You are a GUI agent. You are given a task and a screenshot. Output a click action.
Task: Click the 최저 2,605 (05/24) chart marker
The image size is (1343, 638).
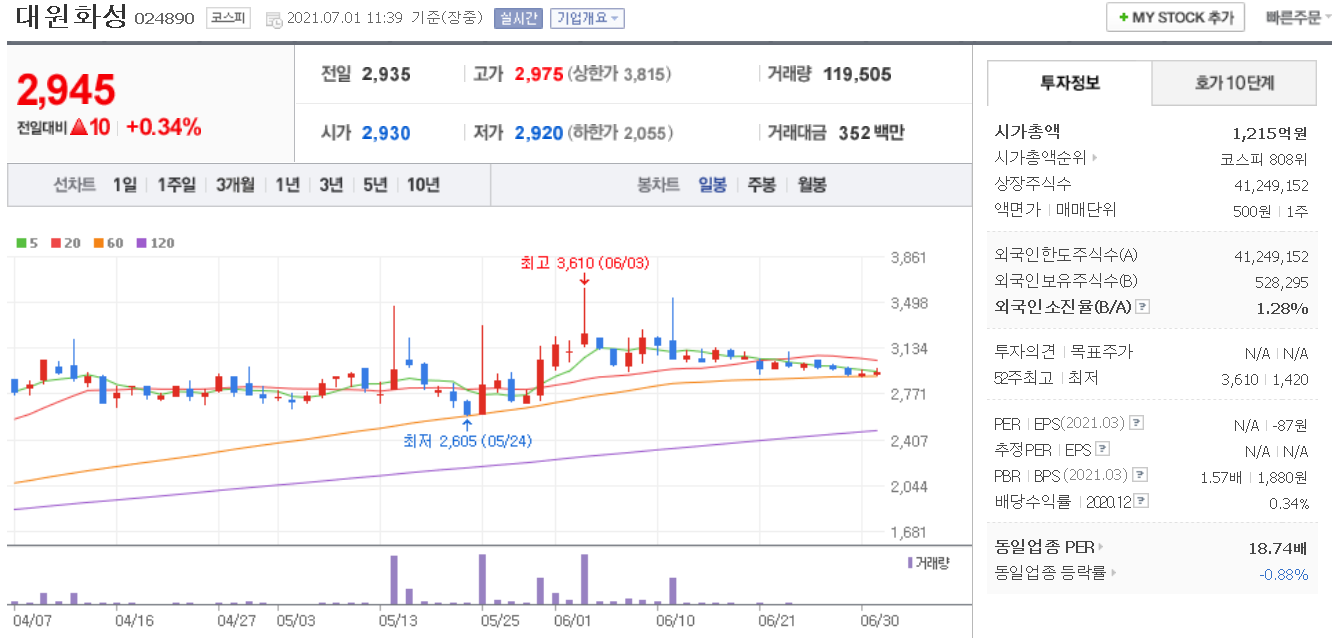point(468,441)
